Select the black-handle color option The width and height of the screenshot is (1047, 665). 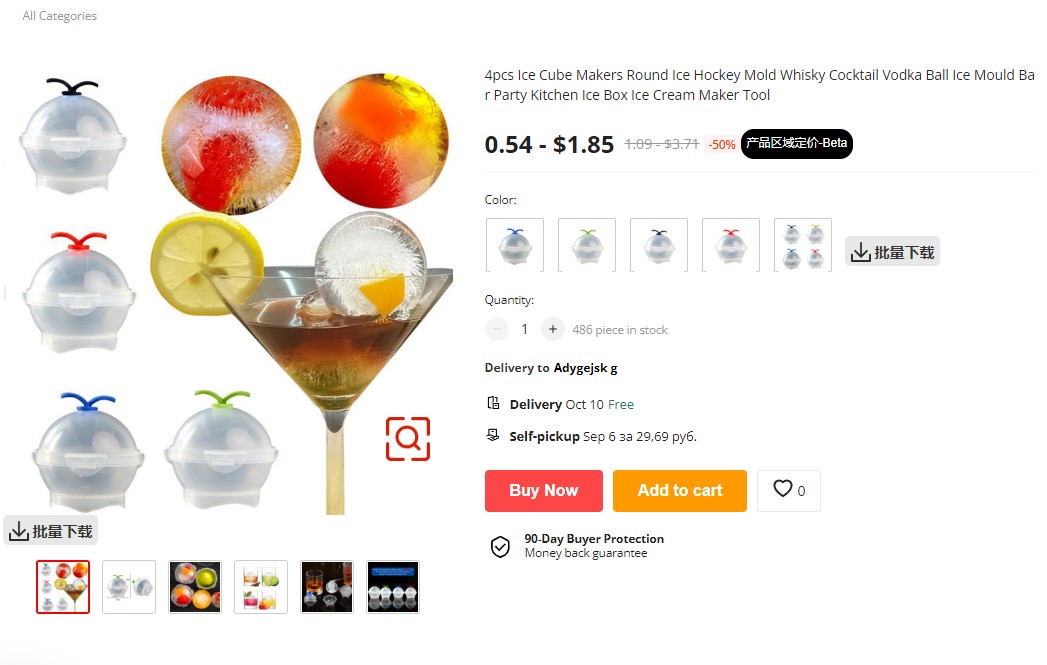(659, 245)
